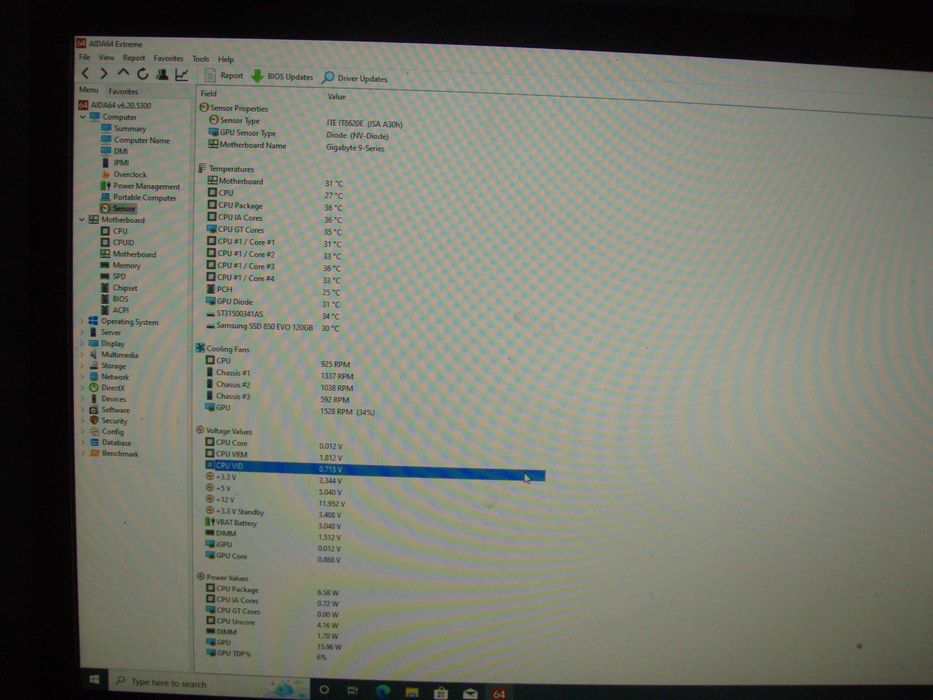Open Microsoft Edge from taskbar
The image size is (933, 700).
click(x=383, y=690)
